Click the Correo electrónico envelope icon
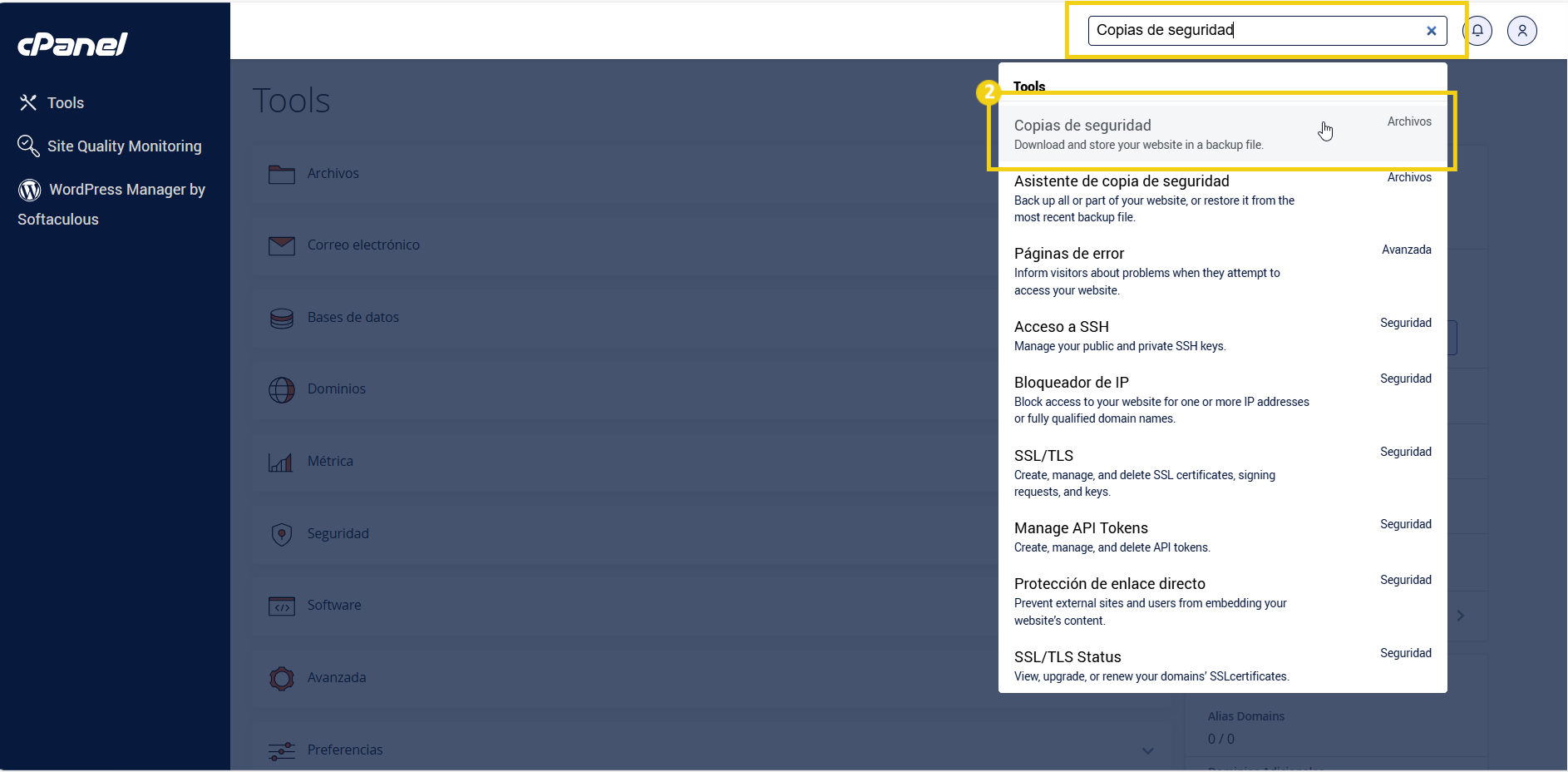 click(282, 245)
